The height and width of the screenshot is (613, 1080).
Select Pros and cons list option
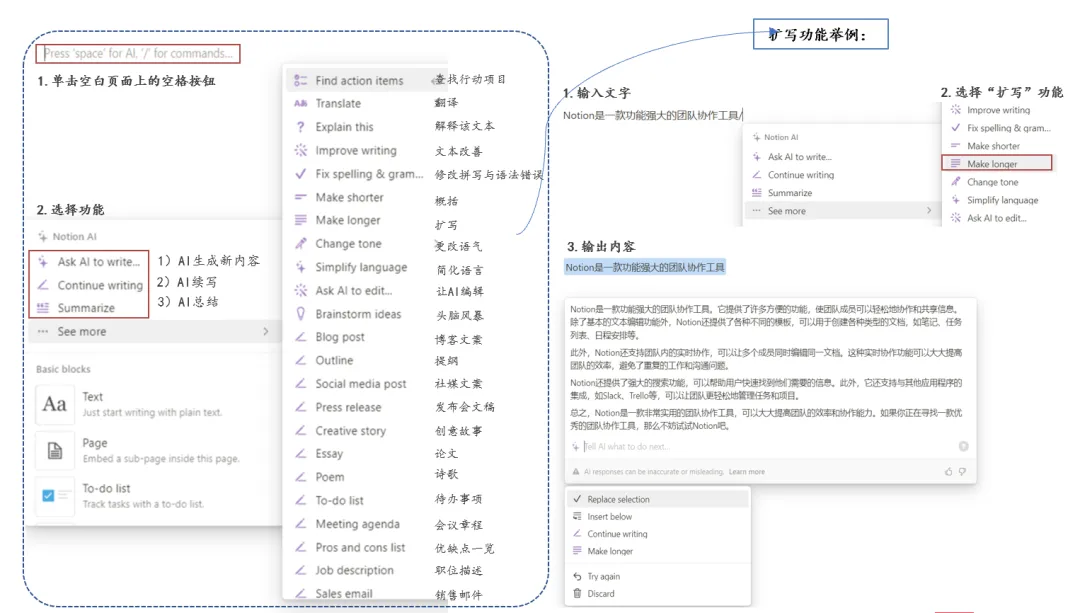coord(360,547)
